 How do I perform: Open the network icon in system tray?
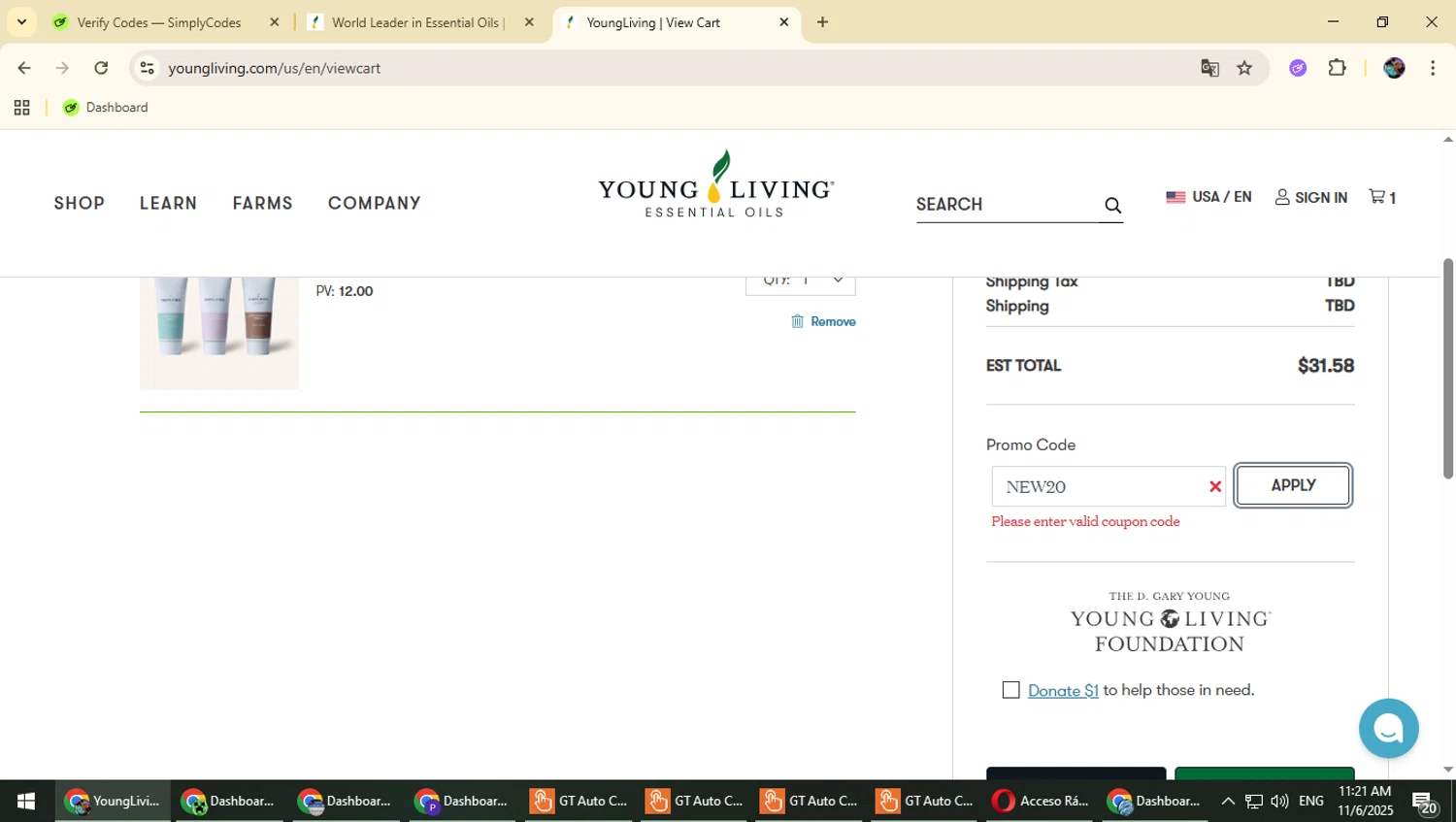click(1254, 801)
